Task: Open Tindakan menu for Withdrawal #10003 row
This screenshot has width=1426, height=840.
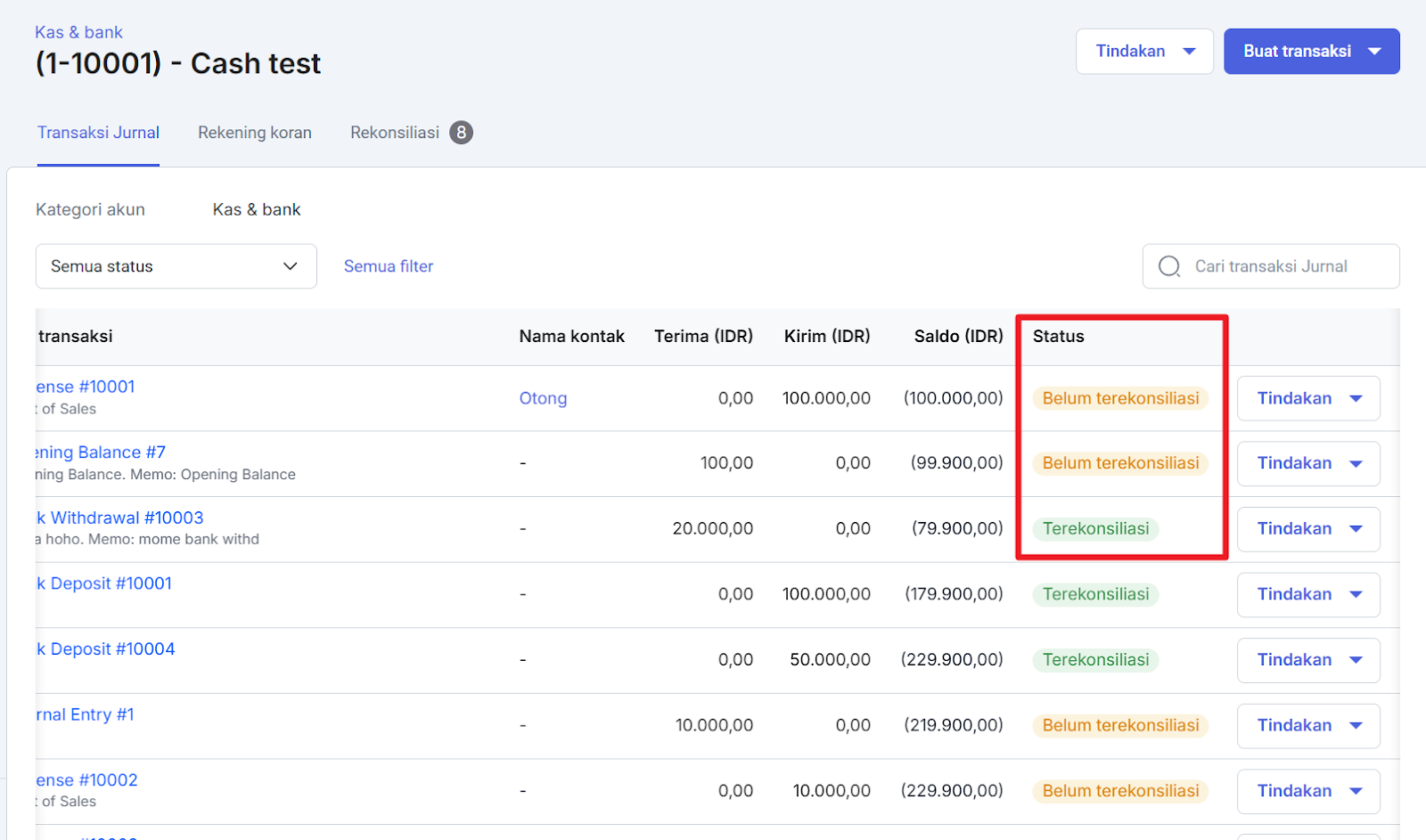Action: pos(1308,529)
